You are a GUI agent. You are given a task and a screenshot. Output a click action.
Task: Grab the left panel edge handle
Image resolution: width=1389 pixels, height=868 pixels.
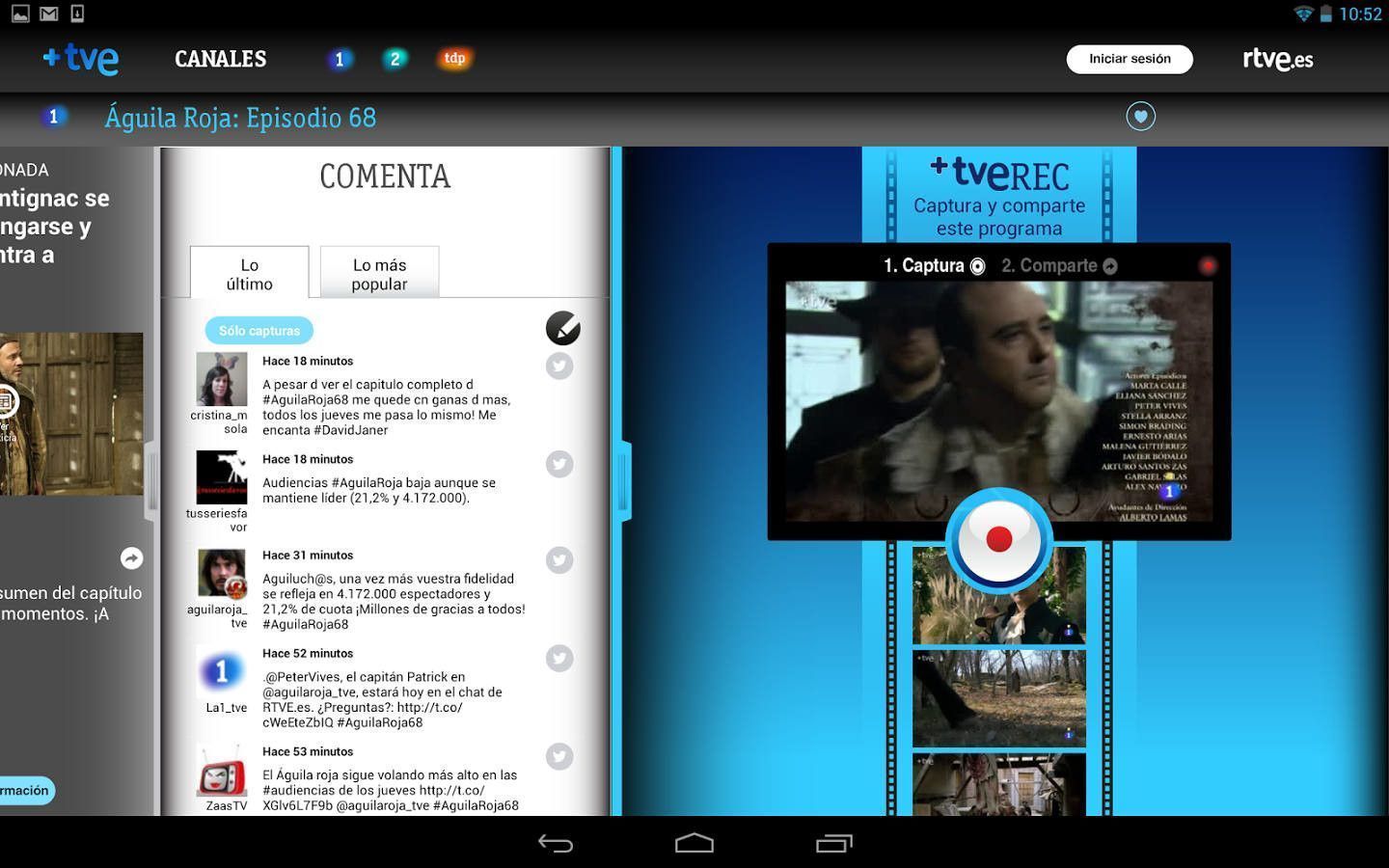150,479
